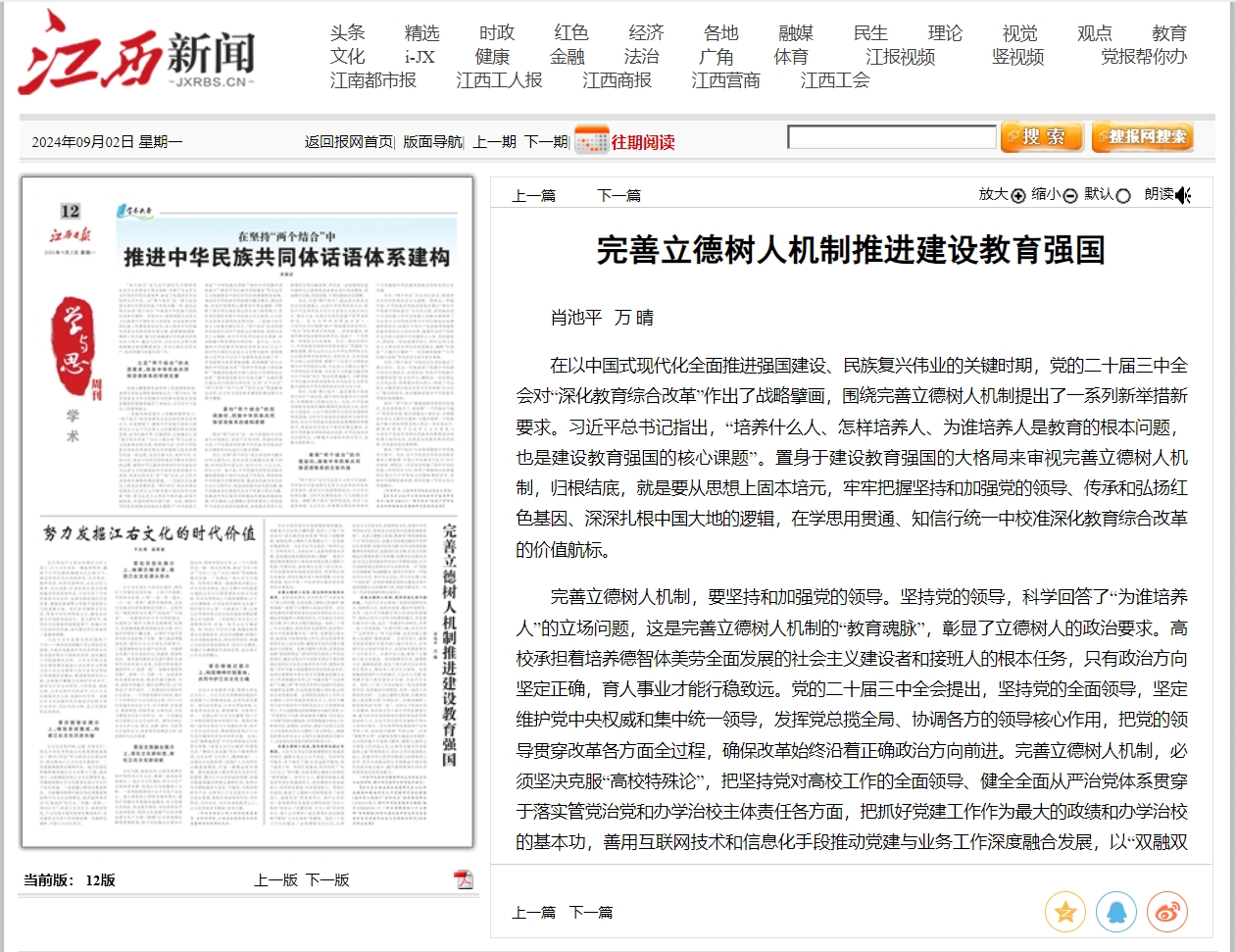
Task: Download the page PDF icon
Action: [x=463, y=878]
